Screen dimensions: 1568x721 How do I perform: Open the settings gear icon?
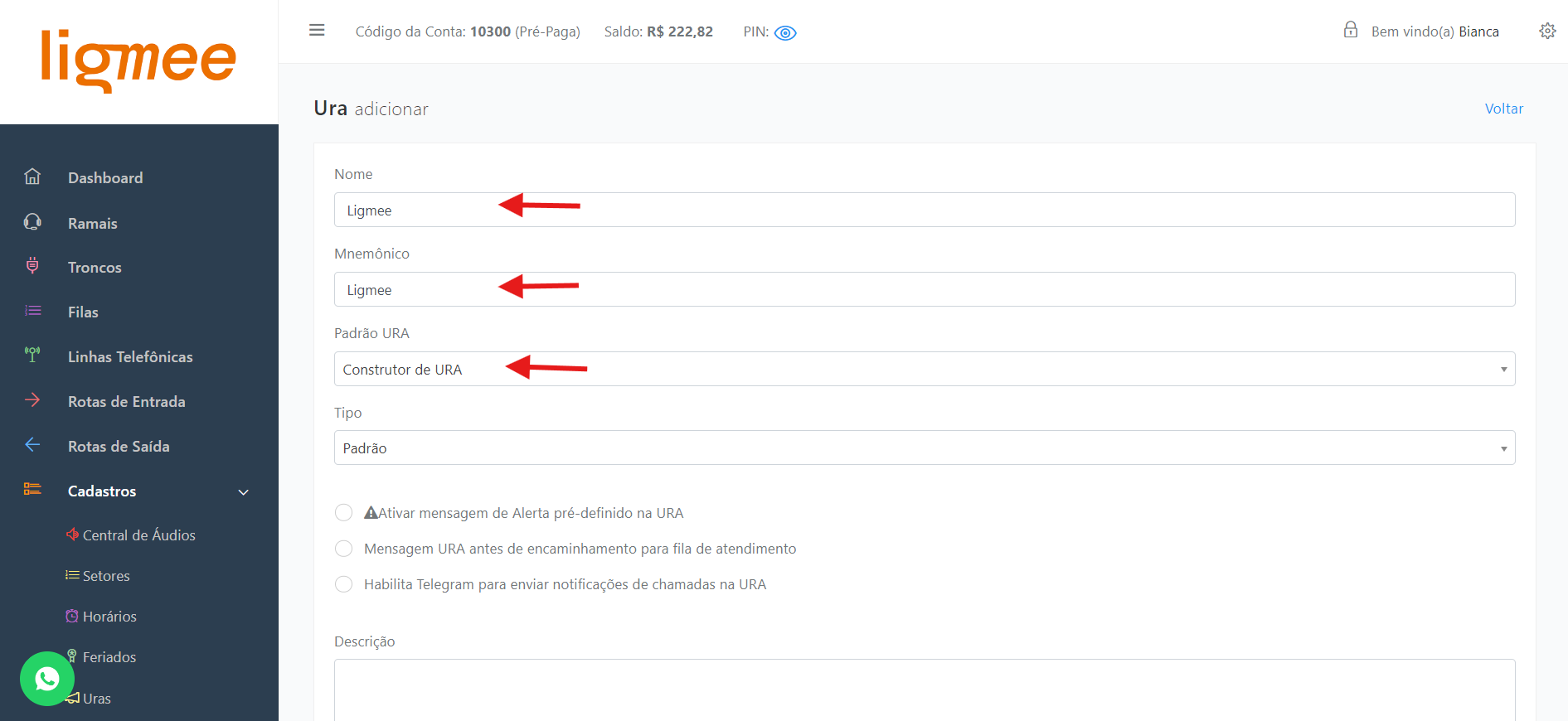coord(1547,31)
